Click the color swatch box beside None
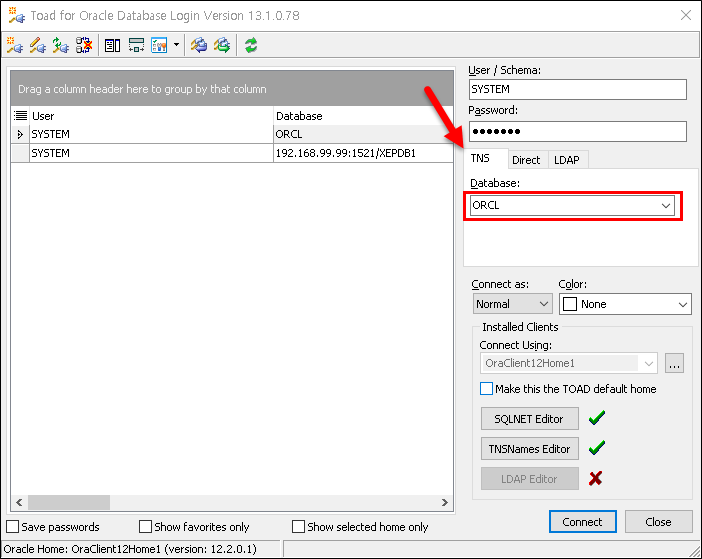The width and height of the screenshot is (702, 559). [x=570, y=304]
